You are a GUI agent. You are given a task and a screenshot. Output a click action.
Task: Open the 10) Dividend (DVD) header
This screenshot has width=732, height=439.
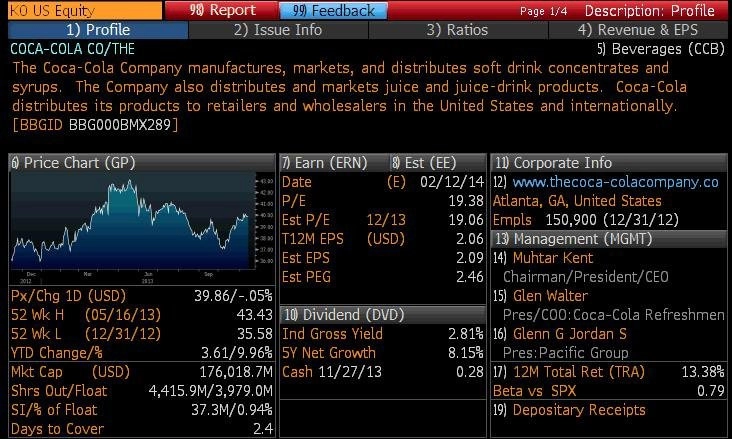(383, 315)
